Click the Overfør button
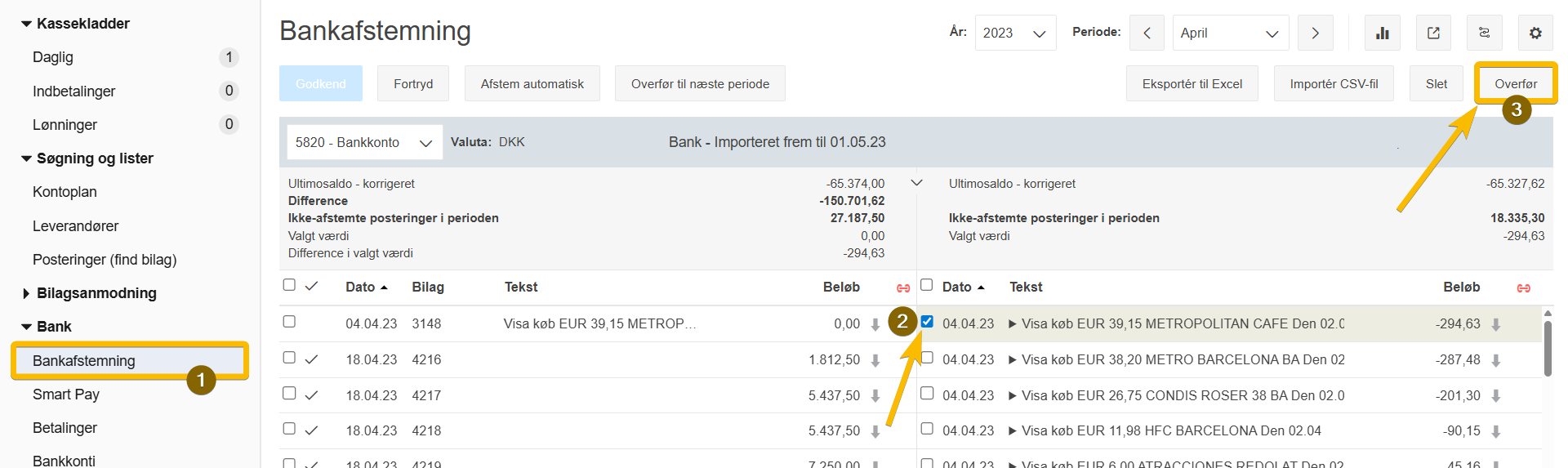The height and width of the screenshot is (468, 1568). point(1515,83)
